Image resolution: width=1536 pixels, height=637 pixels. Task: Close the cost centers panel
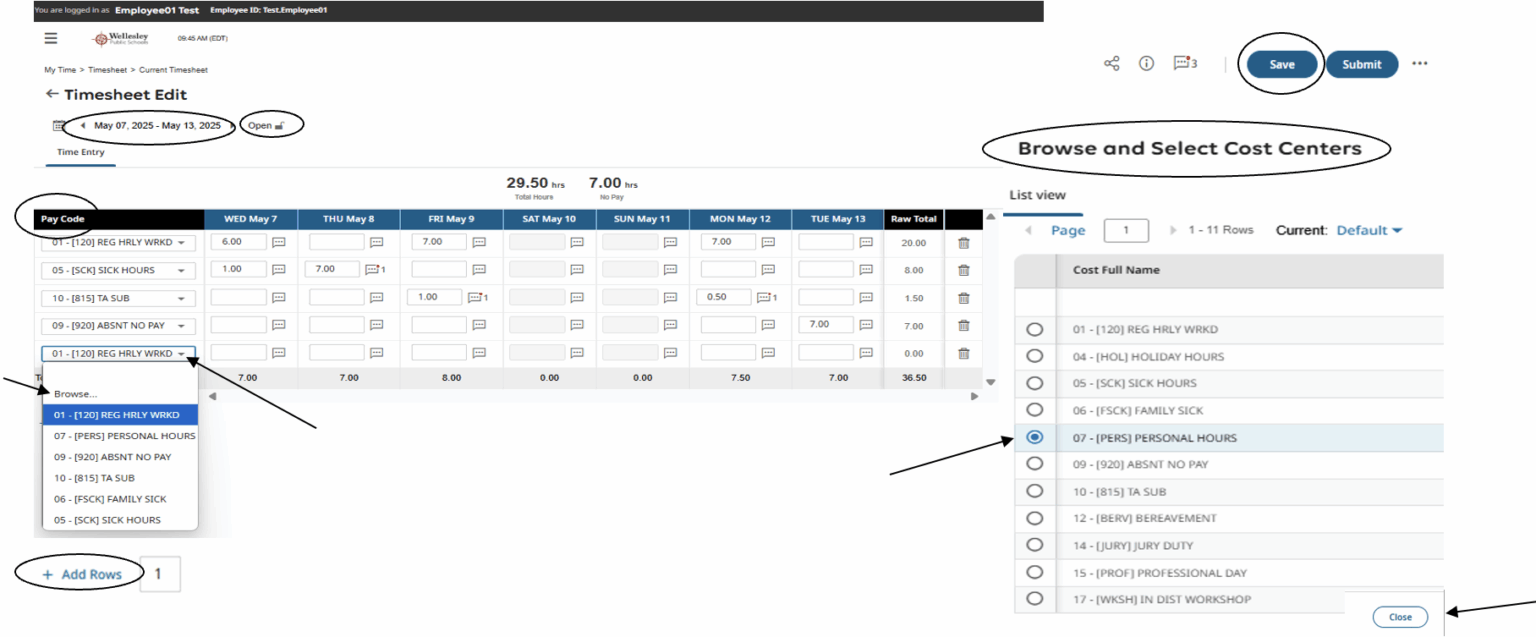(1400, 616)
